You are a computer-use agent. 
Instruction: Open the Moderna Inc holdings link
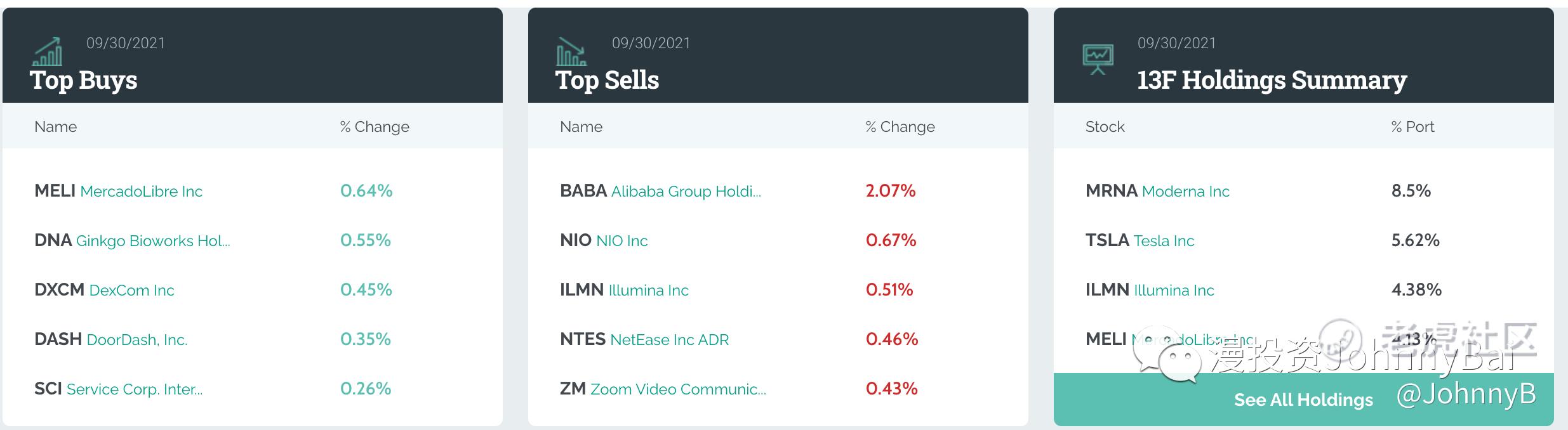1185,192
